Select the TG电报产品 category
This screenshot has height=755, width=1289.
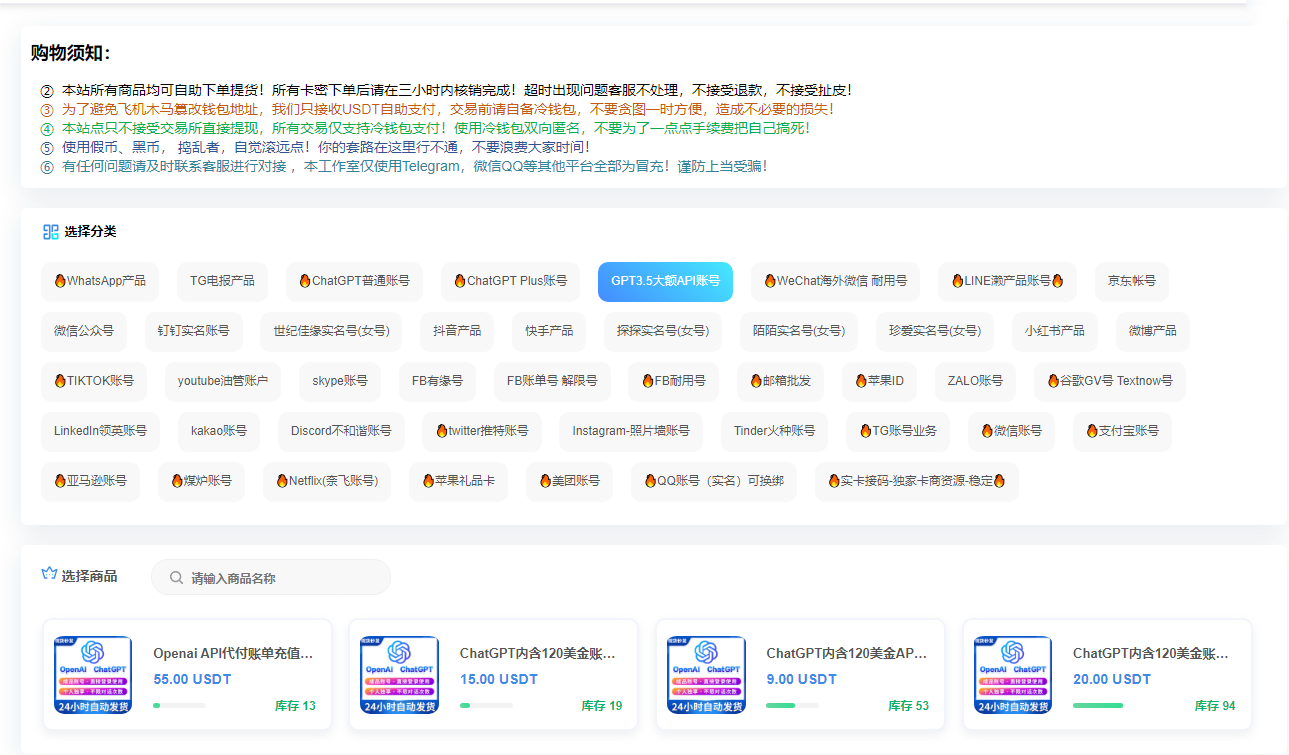[222, 282]
